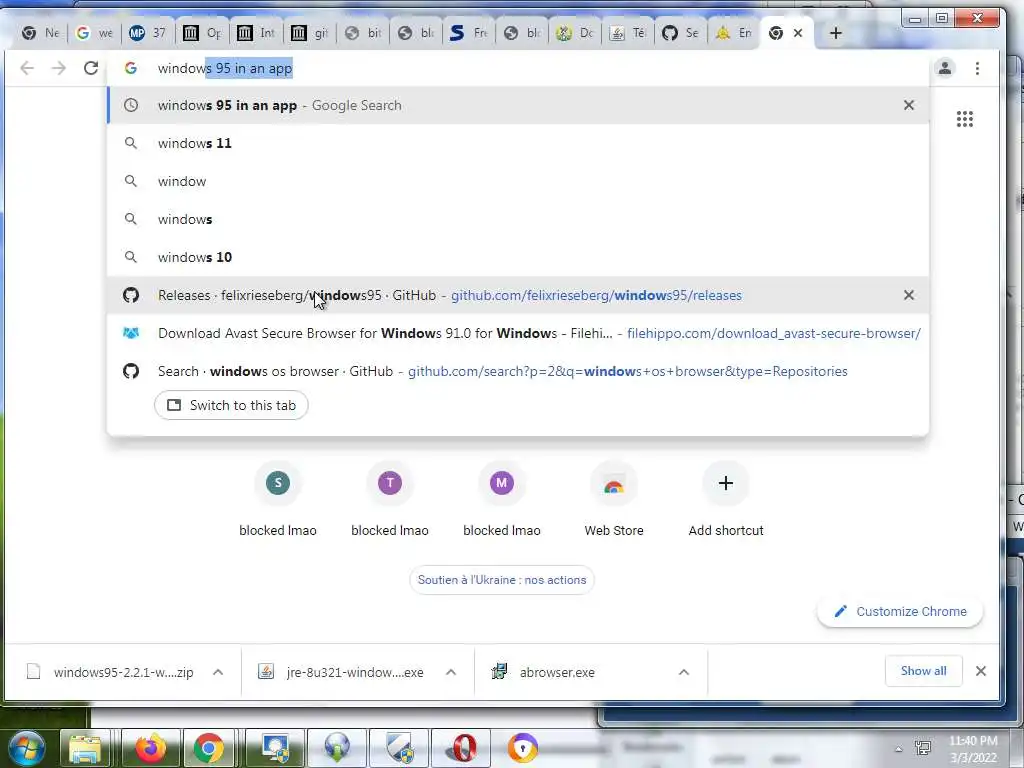Open the Windows Start menu
Image resolution: width=1024 pixels, height=768 pixels.
pyautogui.click(x=26, y=748)
